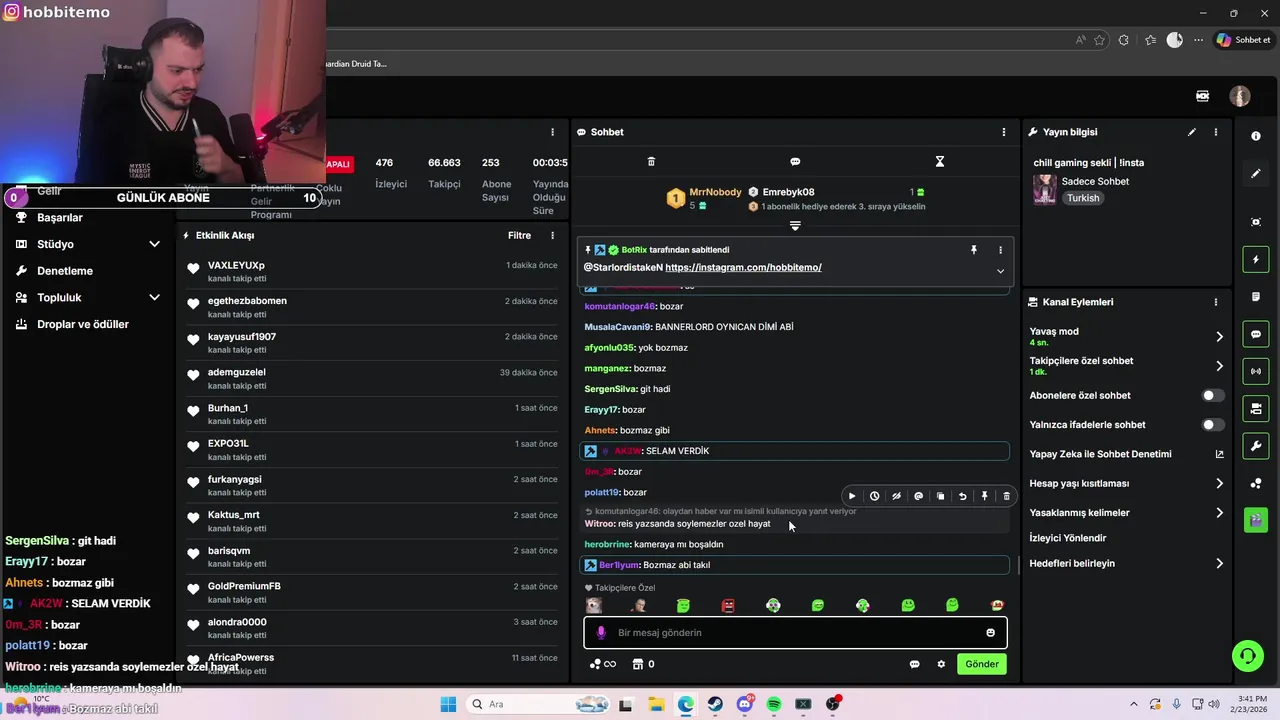Screen dimensions: 1280x720
Task: Click the mention @ icon in message actions
Action: [918, 496]
